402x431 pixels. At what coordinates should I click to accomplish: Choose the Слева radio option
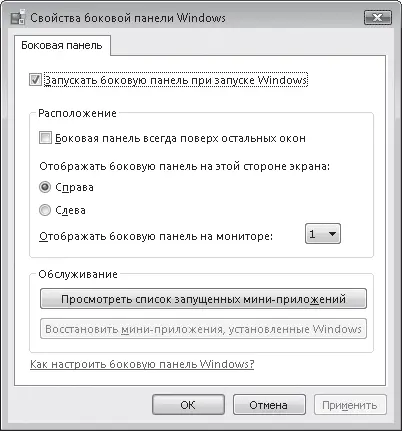[x=45, y=210]
